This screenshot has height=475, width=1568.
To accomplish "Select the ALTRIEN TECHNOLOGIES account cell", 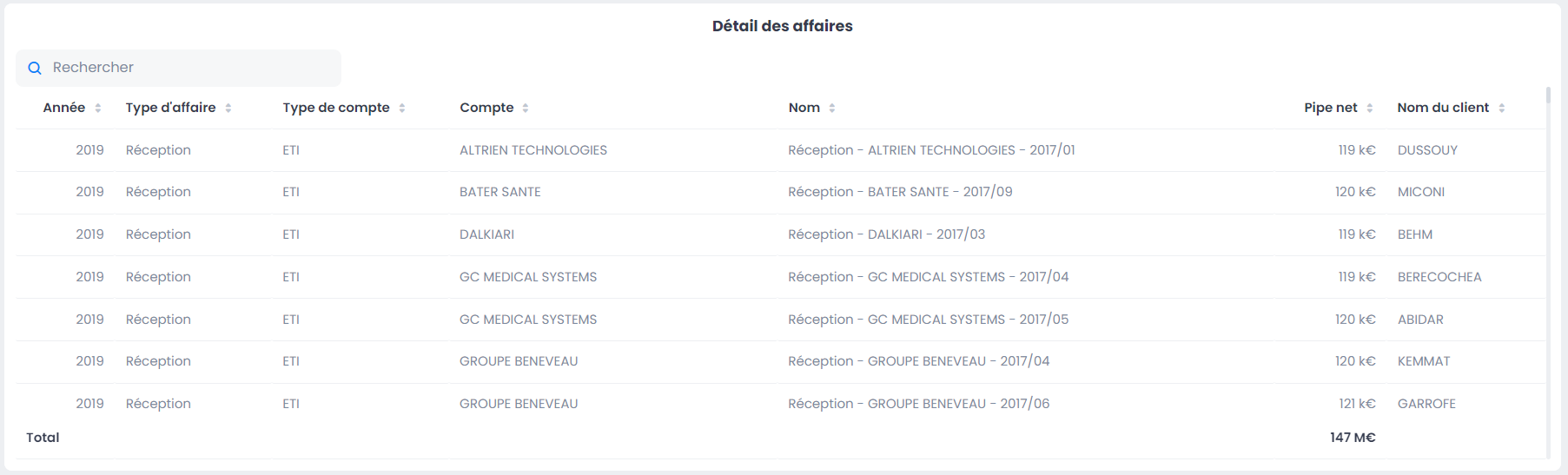I will [x=533, y=150].
